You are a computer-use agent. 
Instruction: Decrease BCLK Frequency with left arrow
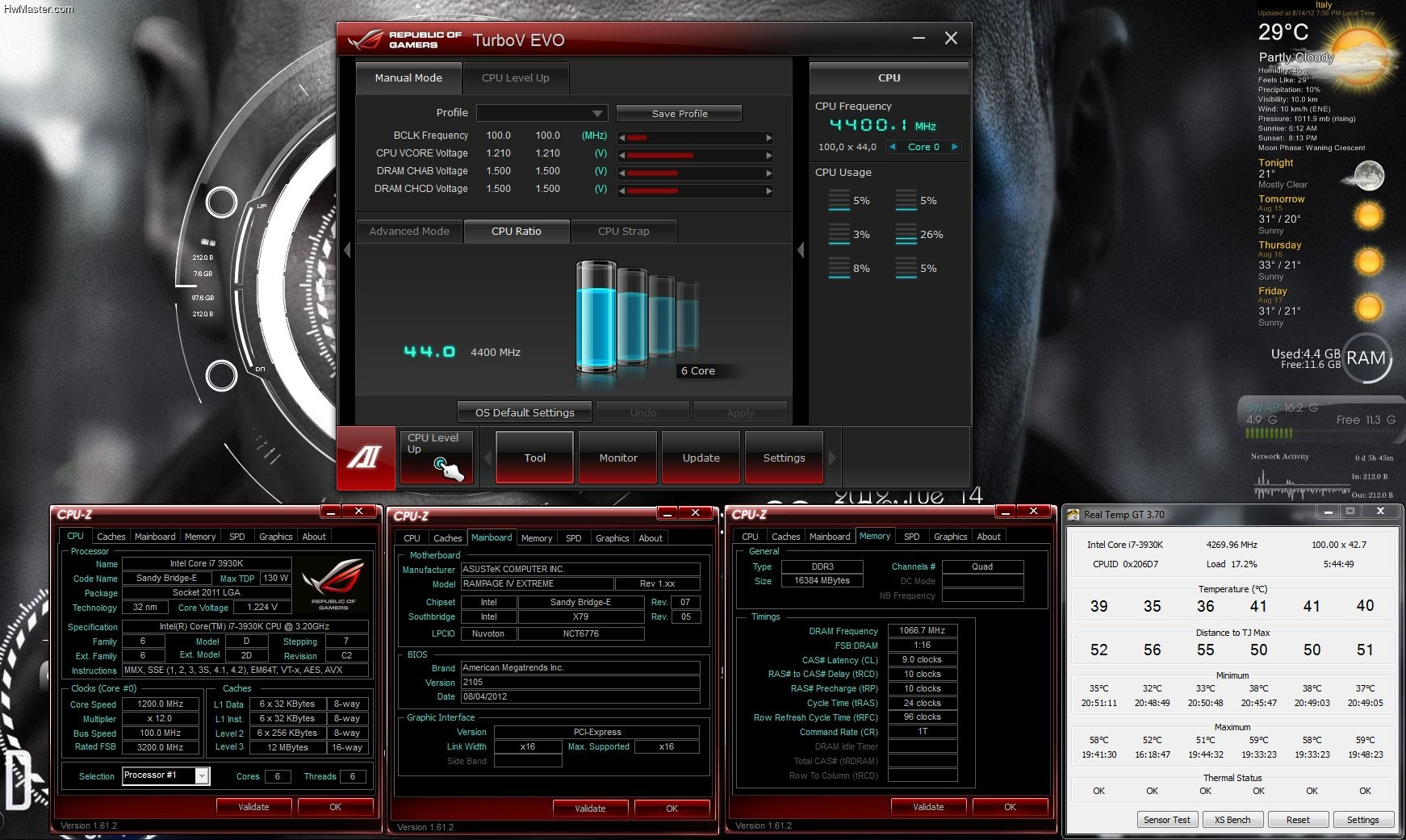tap(621, 137)
